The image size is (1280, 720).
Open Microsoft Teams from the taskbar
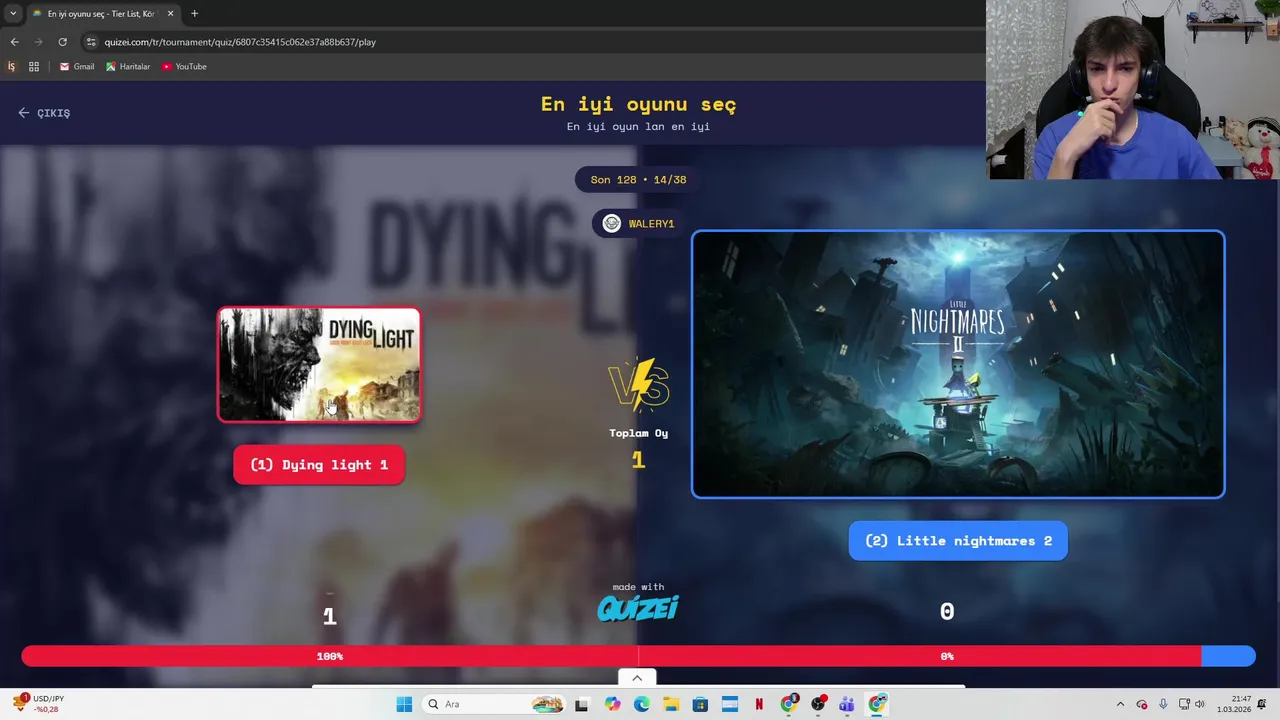point(847,704)
